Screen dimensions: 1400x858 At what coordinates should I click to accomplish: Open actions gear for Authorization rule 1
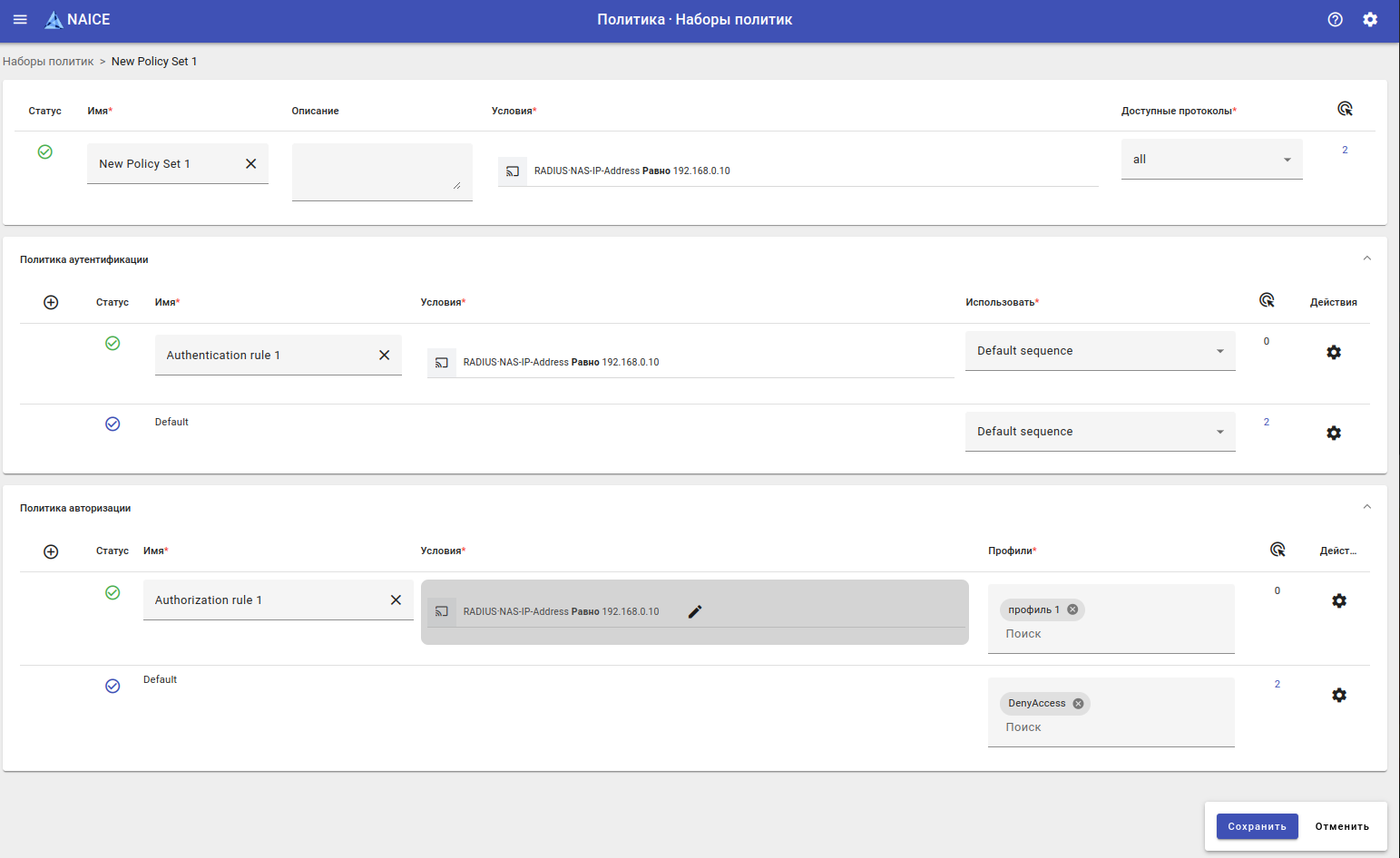(1338, 600)
